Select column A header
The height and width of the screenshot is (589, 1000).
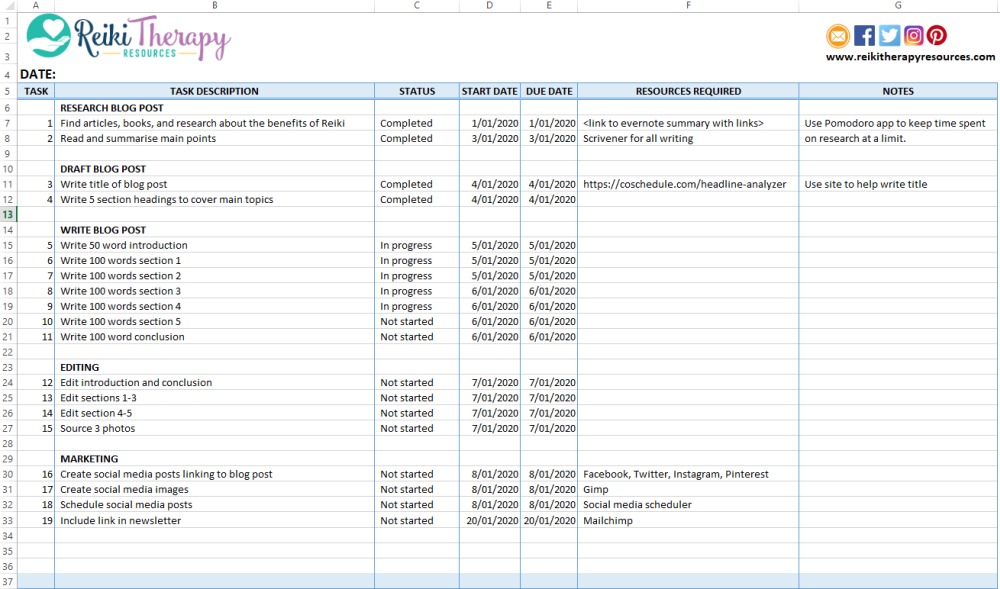pyautogui.click(x=35, y=6)
